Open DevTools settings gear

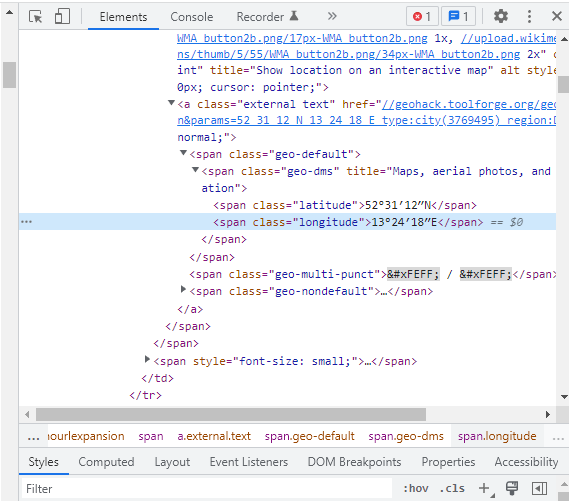coord(501,16)
